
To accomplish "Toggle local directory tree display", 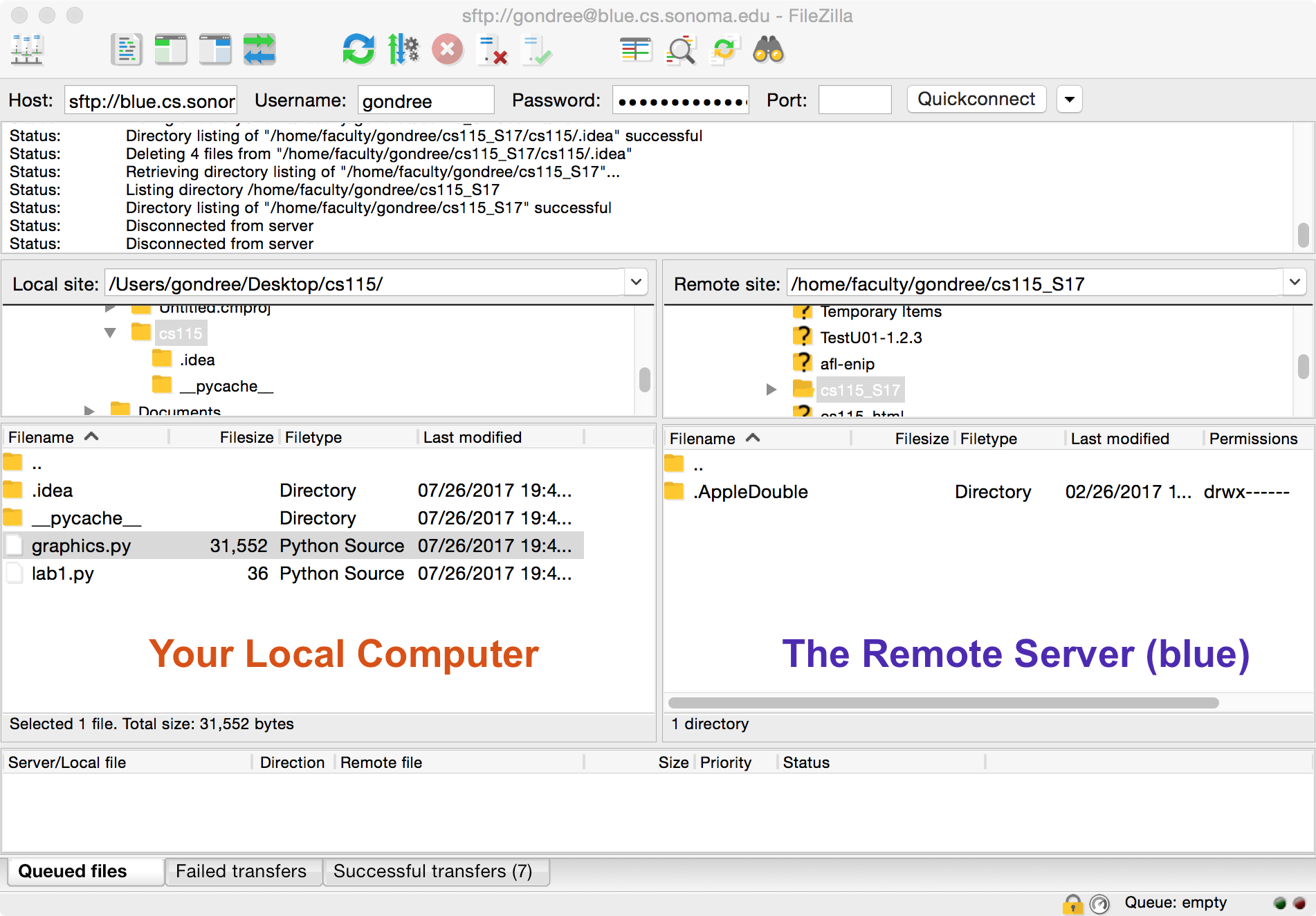I will (x=170, y=50).
